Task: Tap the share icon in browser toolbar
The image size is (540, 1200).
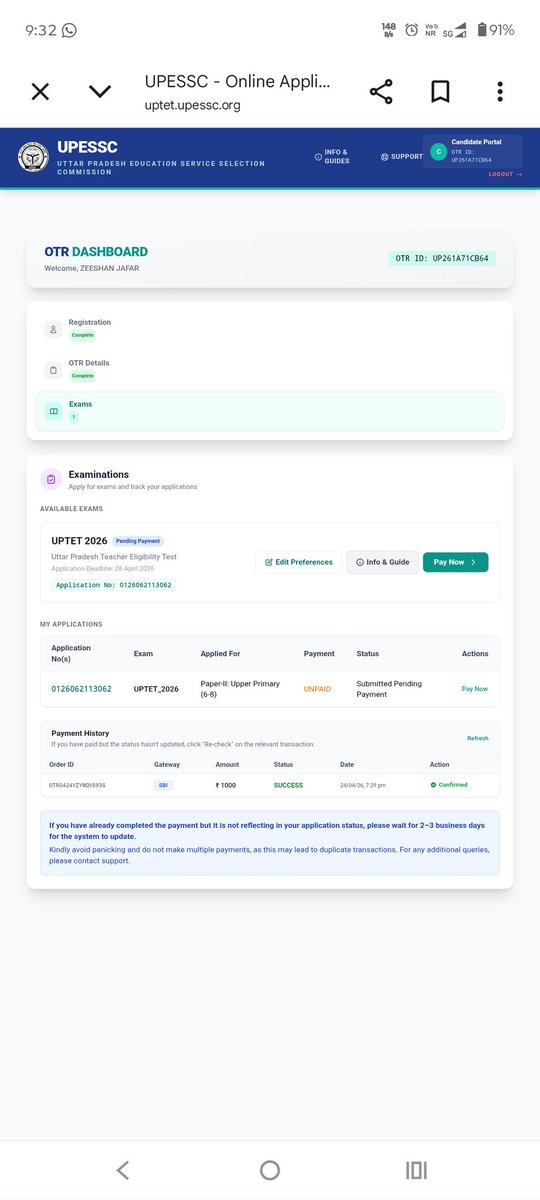Action: point(381,92)
